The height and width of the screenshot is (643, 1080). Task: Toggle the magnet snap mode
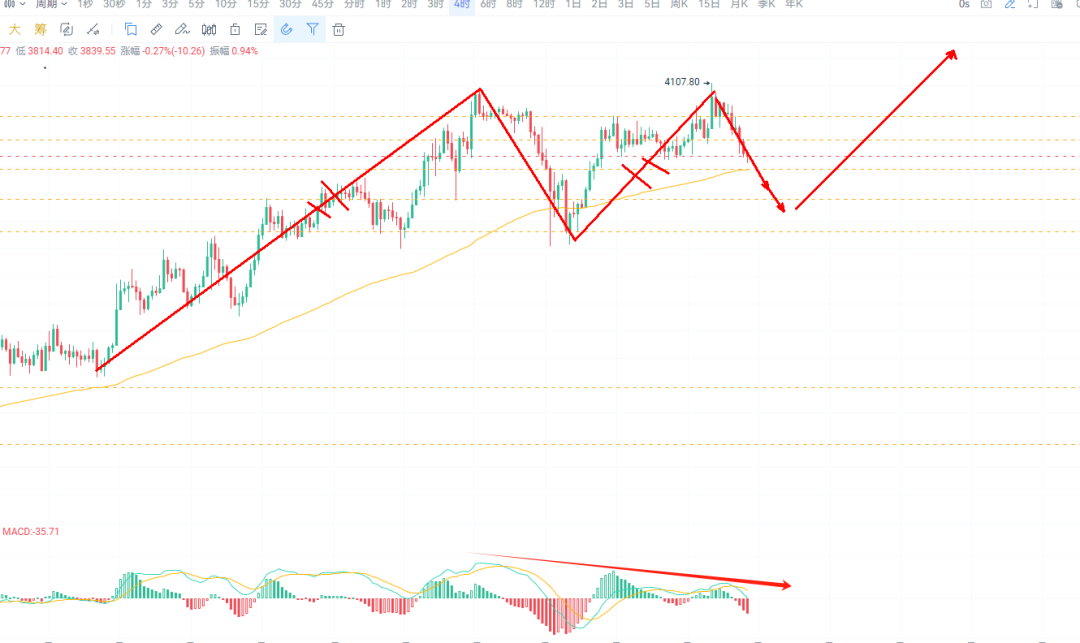[287, 30]
